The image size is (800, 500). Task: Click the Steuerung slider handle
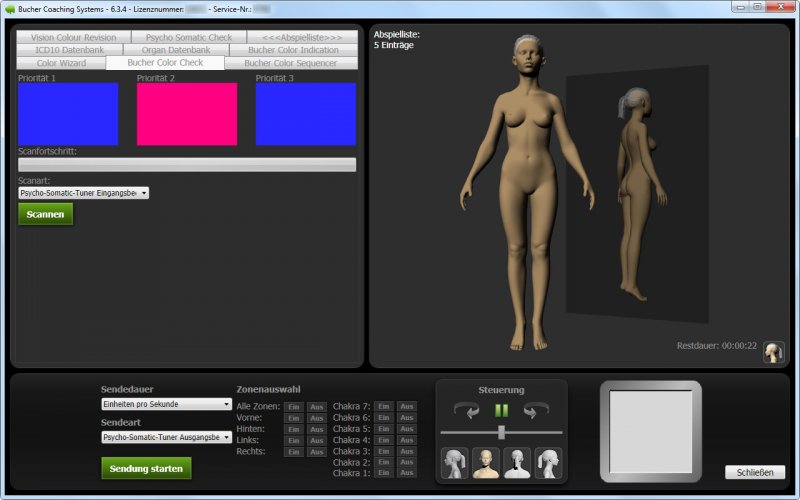502,432
